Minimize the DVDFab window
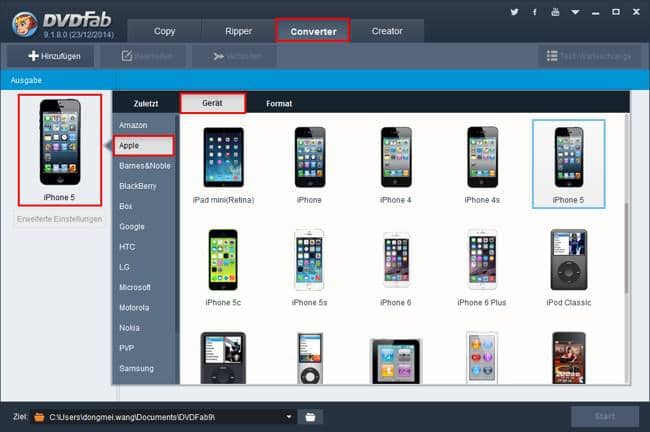Viewport: 650px width, 432px height. [596, 12]
